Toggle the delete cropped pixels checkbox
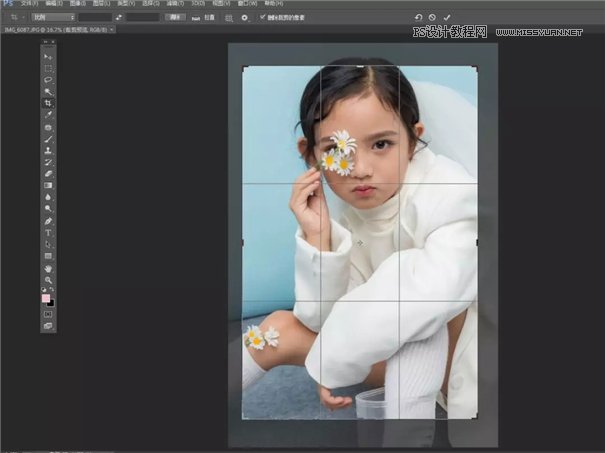 262,17
